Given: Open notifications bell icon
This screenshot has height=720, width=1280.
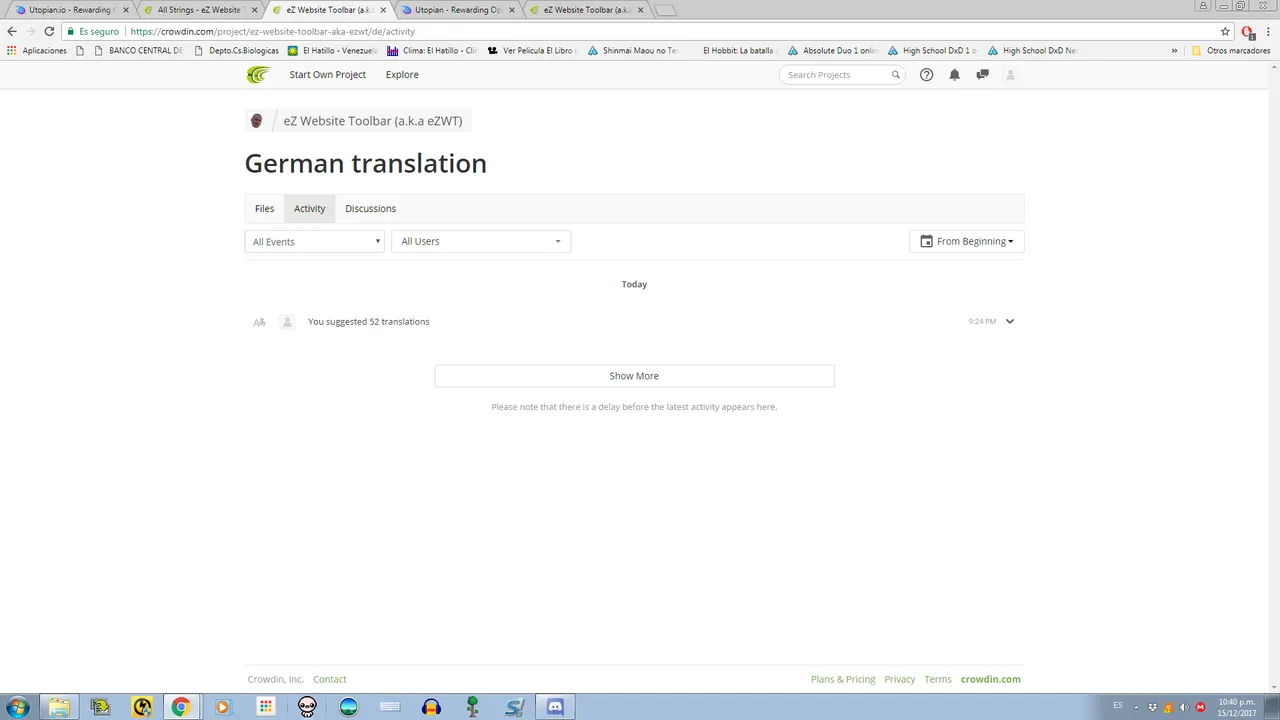Looking at the screenshot, I should 954,75.
